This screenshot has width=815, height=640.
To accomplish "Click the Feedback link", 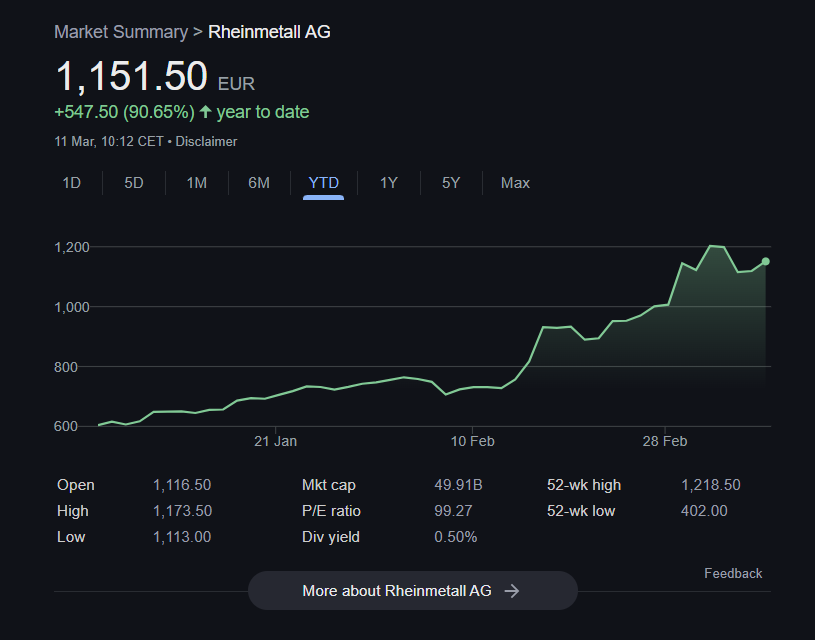I will 733,573.
